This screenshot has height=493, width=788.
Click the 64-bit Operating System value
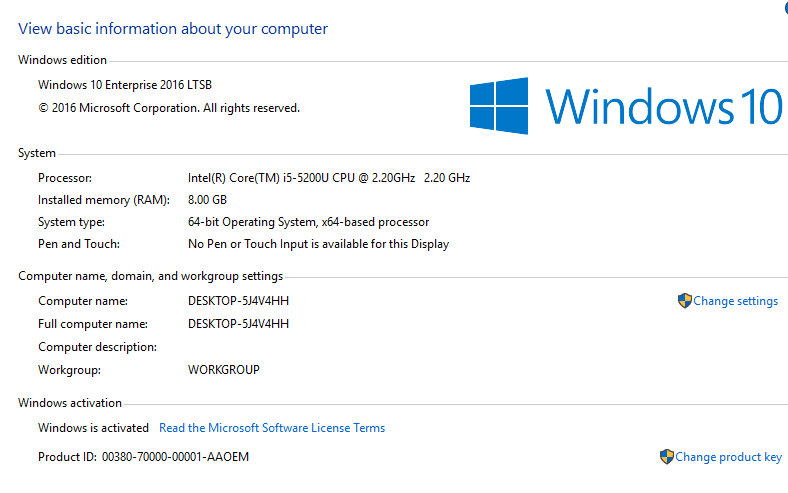coord(308,222)
